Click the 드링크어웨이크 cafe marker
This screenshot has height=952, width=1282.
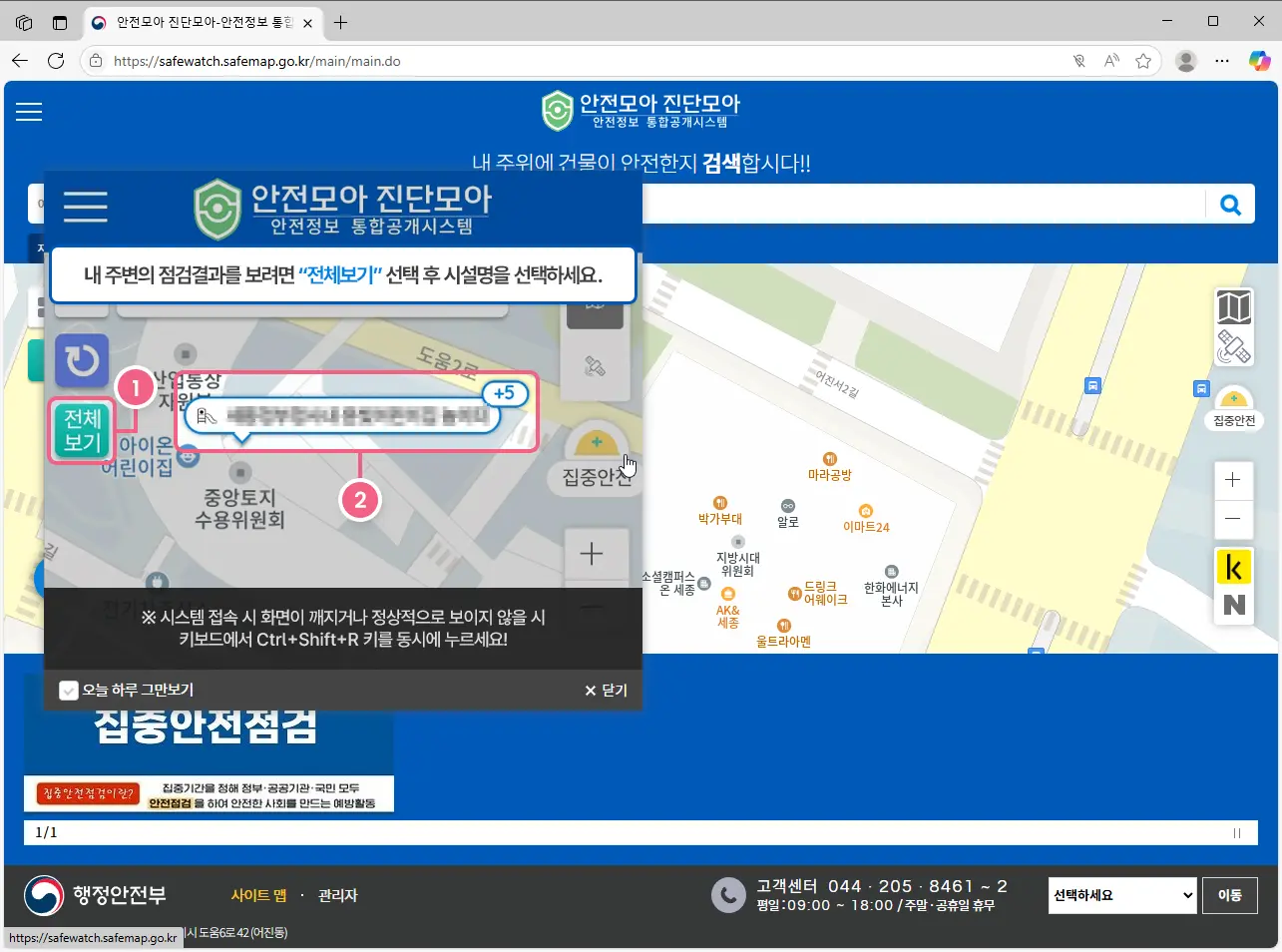817,593
